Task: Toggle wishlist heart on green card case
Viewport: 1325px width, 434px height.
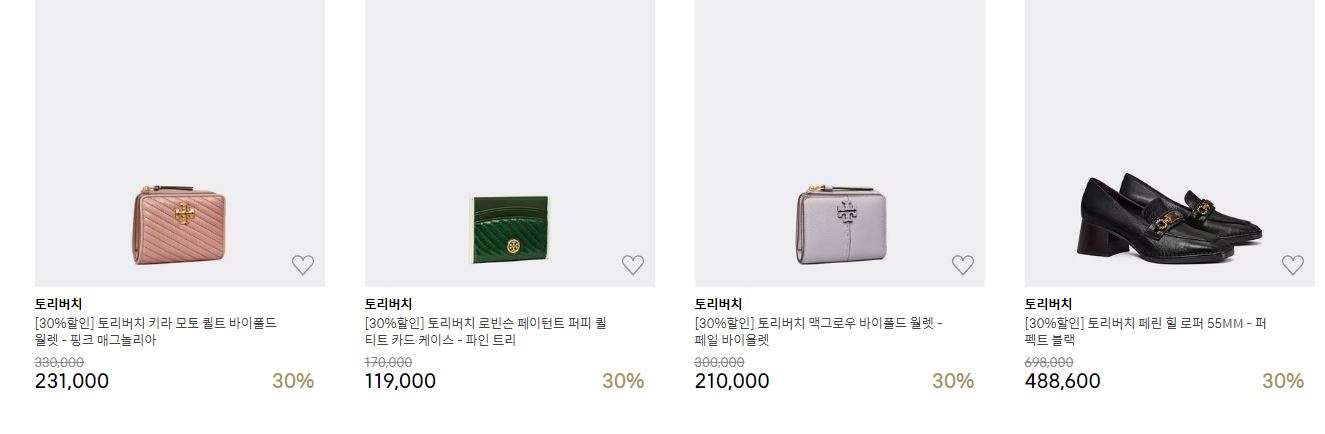Action: coord(633,265)
